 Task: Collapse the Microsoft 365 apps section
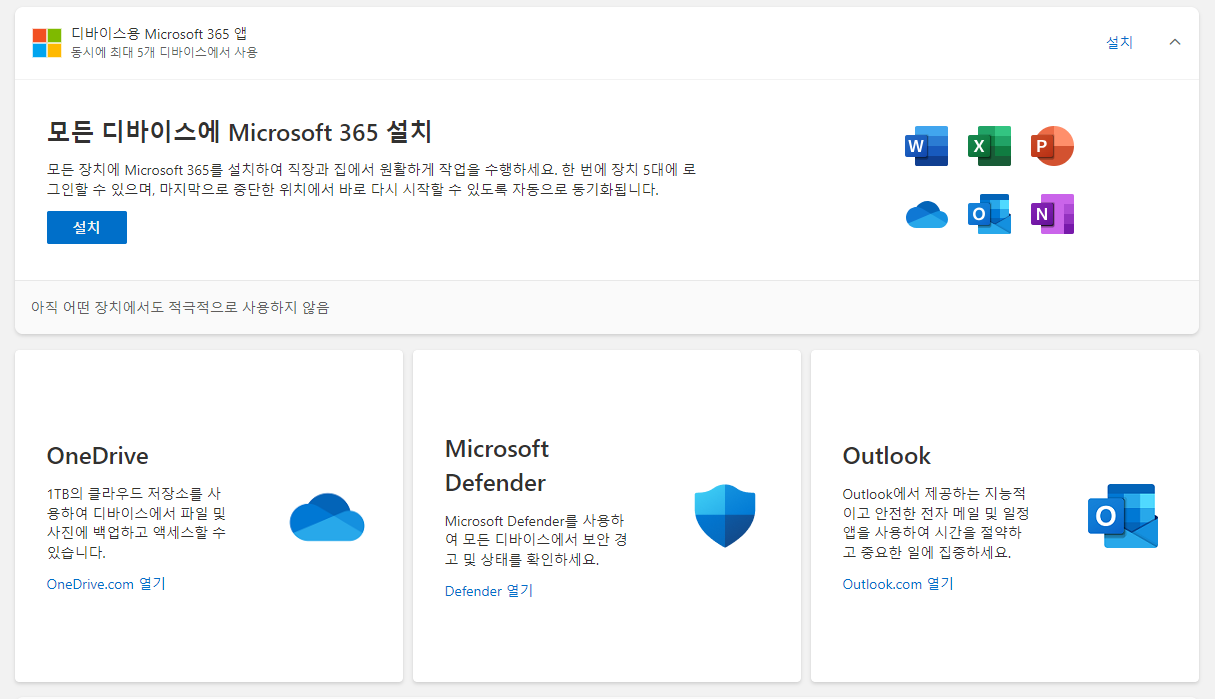click(x=1175, y=42)
